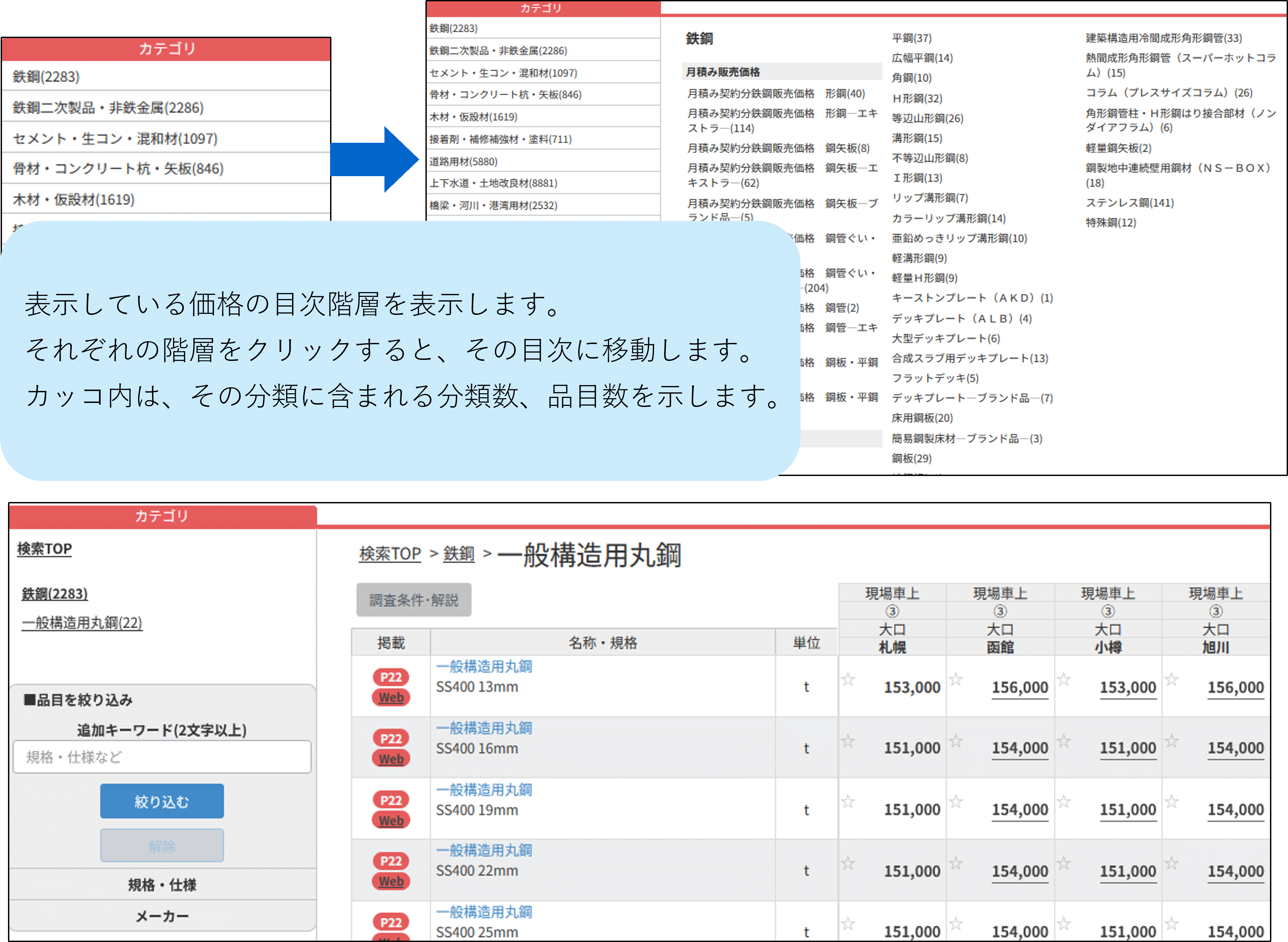Screen dimensions: 1288x942
Task: Click favorite star for SS400 19mm 函館 price
Action: pyautogui.click(x=956, y=802)
